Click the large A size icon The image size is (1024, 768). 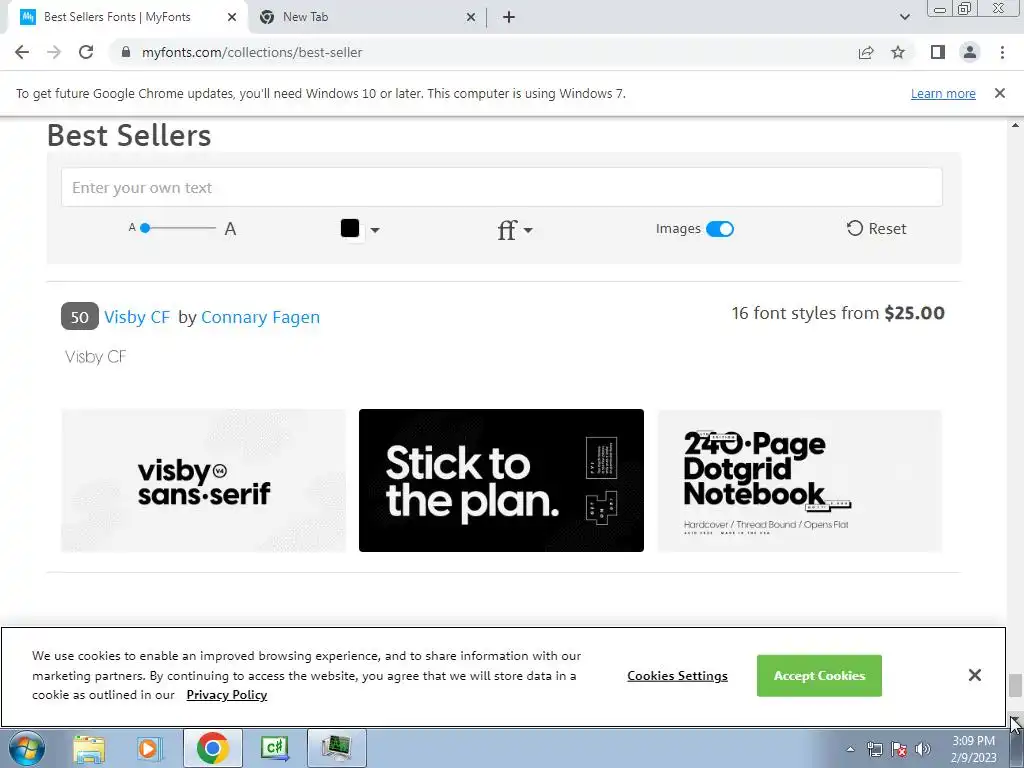pyautogui.click(x=230, y=229)
